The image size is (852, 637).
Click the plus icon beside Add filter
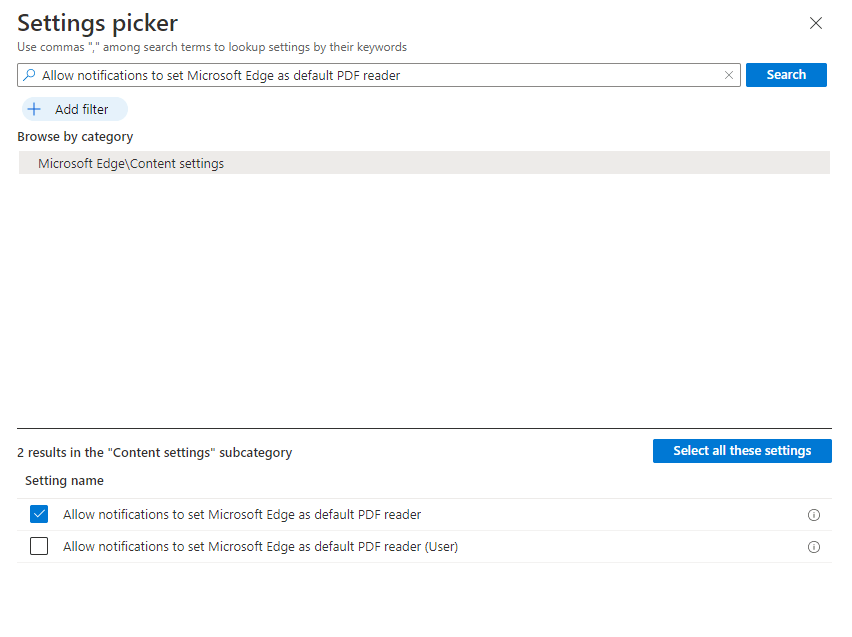coord(34,110)
